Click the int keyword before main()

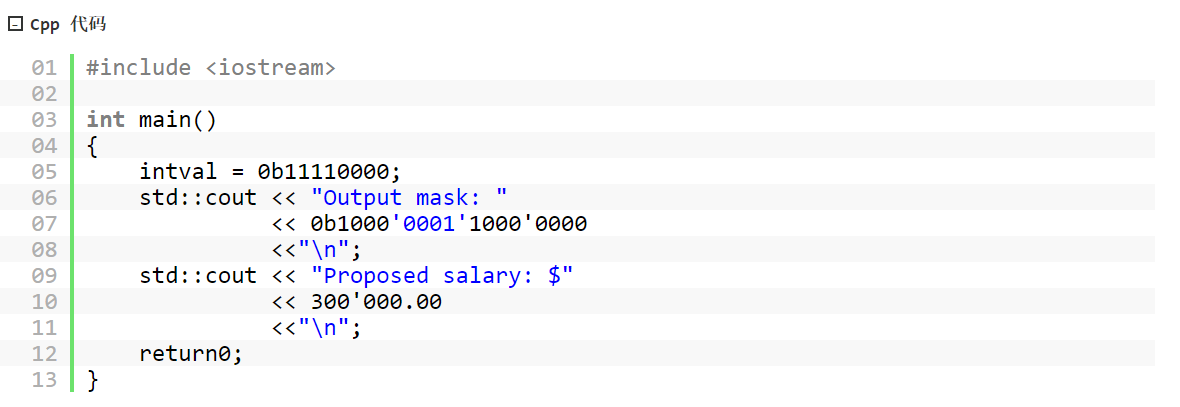point(106,120)
